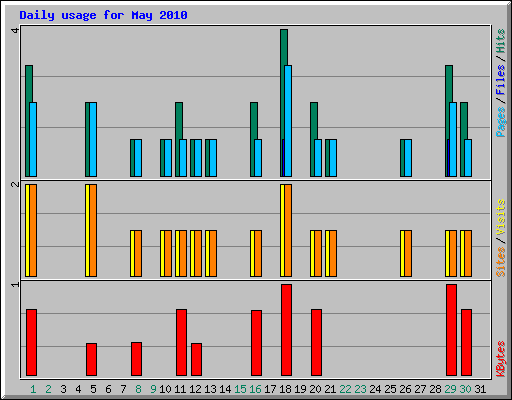Image resolution: width=512 pixels, height=400 pixels.
Task: Click the y-axis value '4' of top chart
Action: coord(15,31)
